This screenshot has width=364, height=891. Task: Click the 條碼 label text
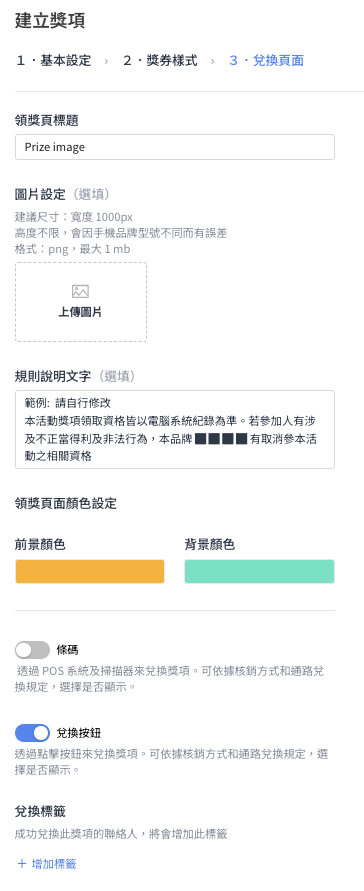point(68,649)
